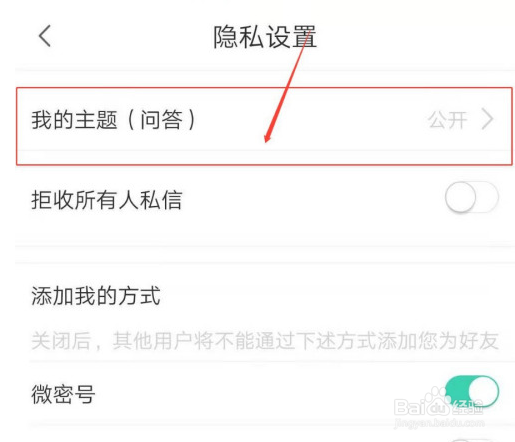
Task: Click the red arrow's arrowhead tip
Action: pyautogui.click(x=267, y=138)
